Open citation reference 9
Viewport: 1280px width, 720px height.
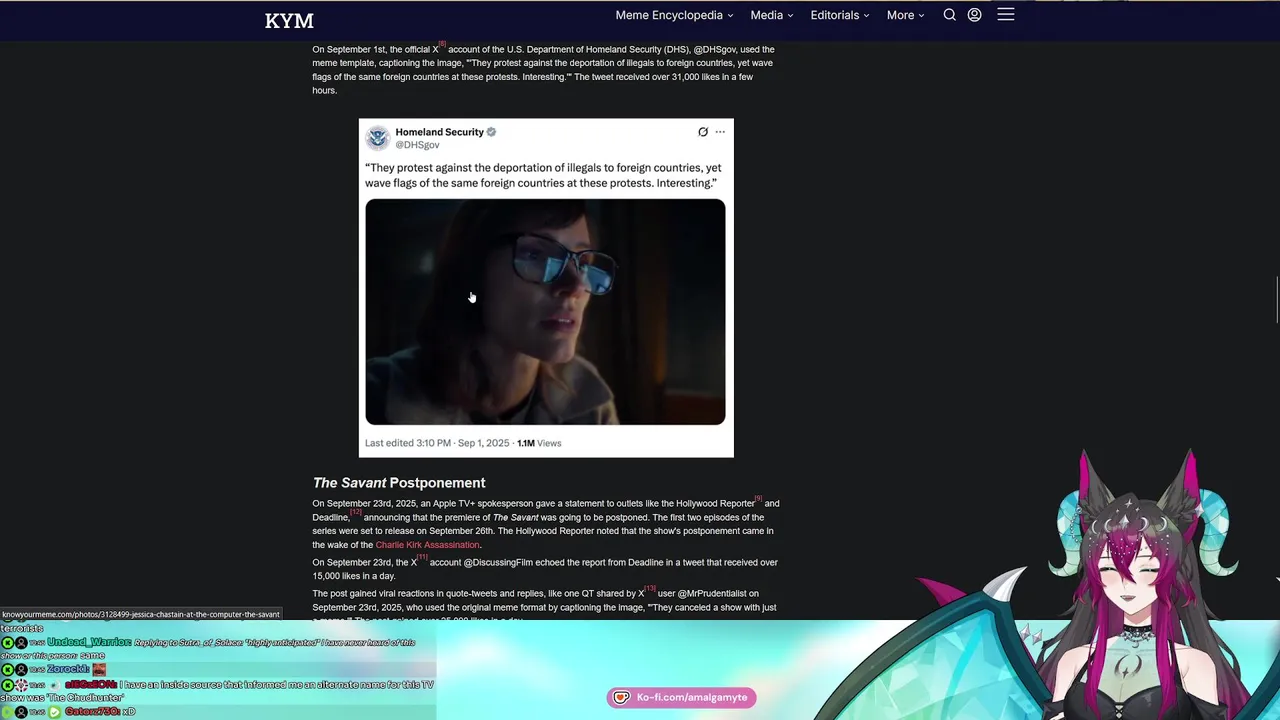pos(758,498)
